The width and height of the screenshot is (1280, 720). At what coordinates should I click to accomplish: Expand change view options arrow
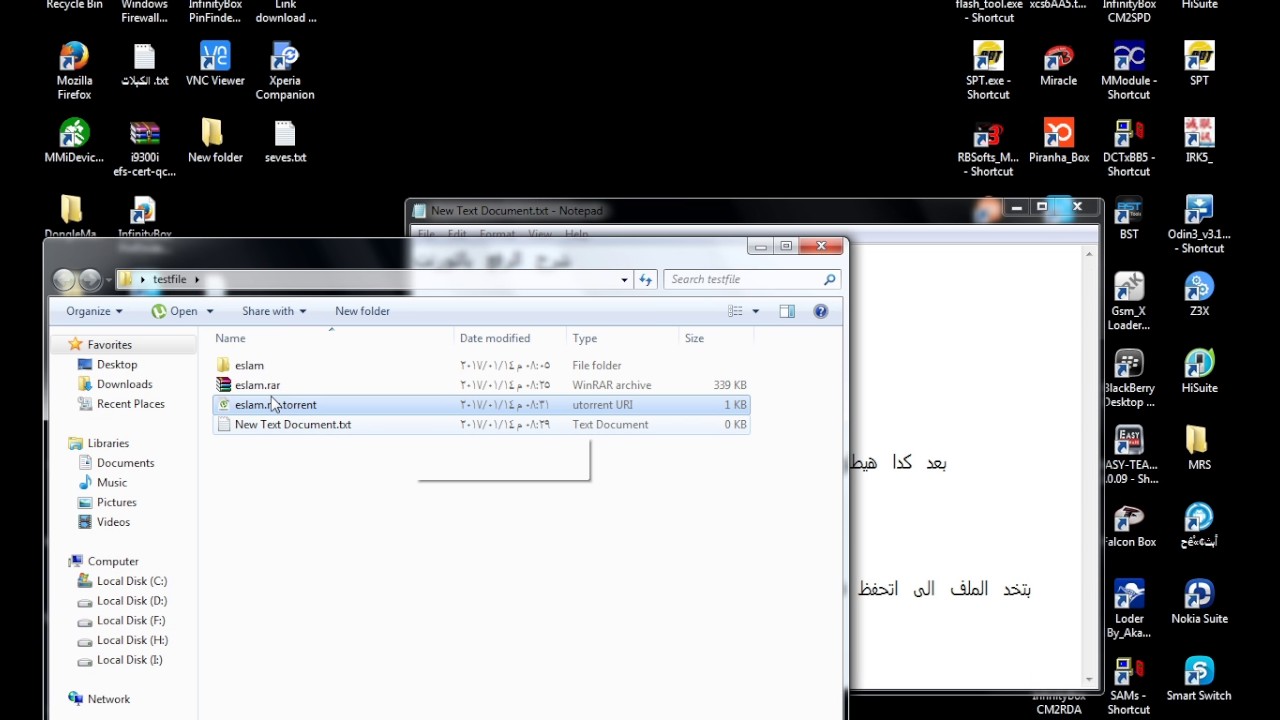tap(755, 311)
